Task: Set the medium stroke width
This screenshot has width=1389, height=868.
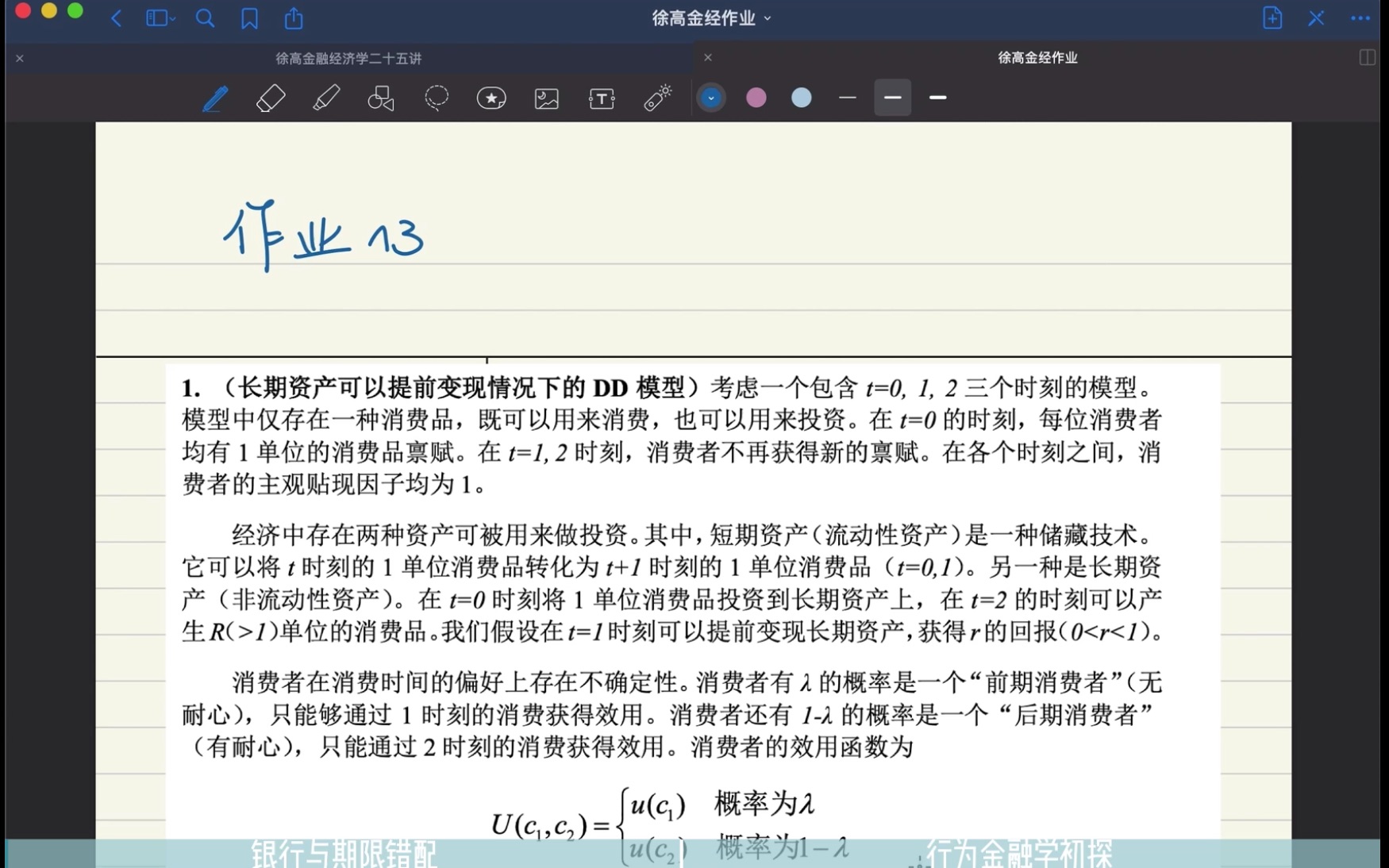Action: (x=893, y=98)
